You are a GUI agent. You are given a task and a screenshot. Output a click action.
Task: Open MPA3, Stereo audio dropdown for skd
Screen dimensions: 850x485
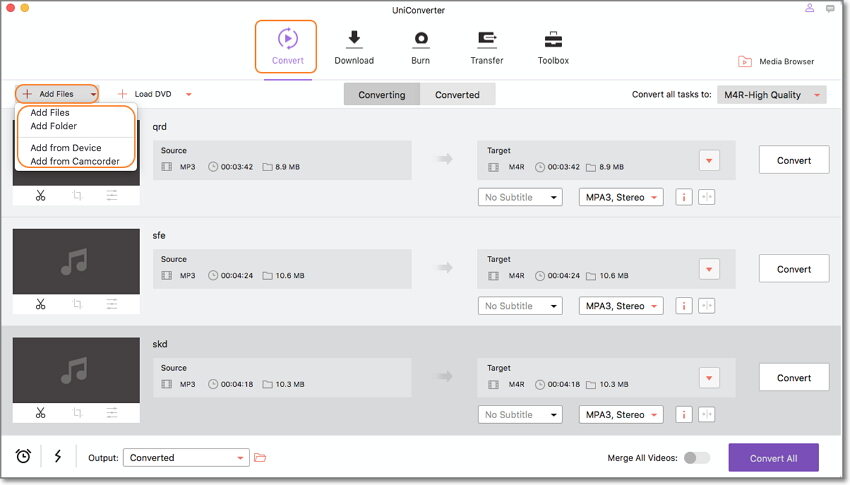621,415
